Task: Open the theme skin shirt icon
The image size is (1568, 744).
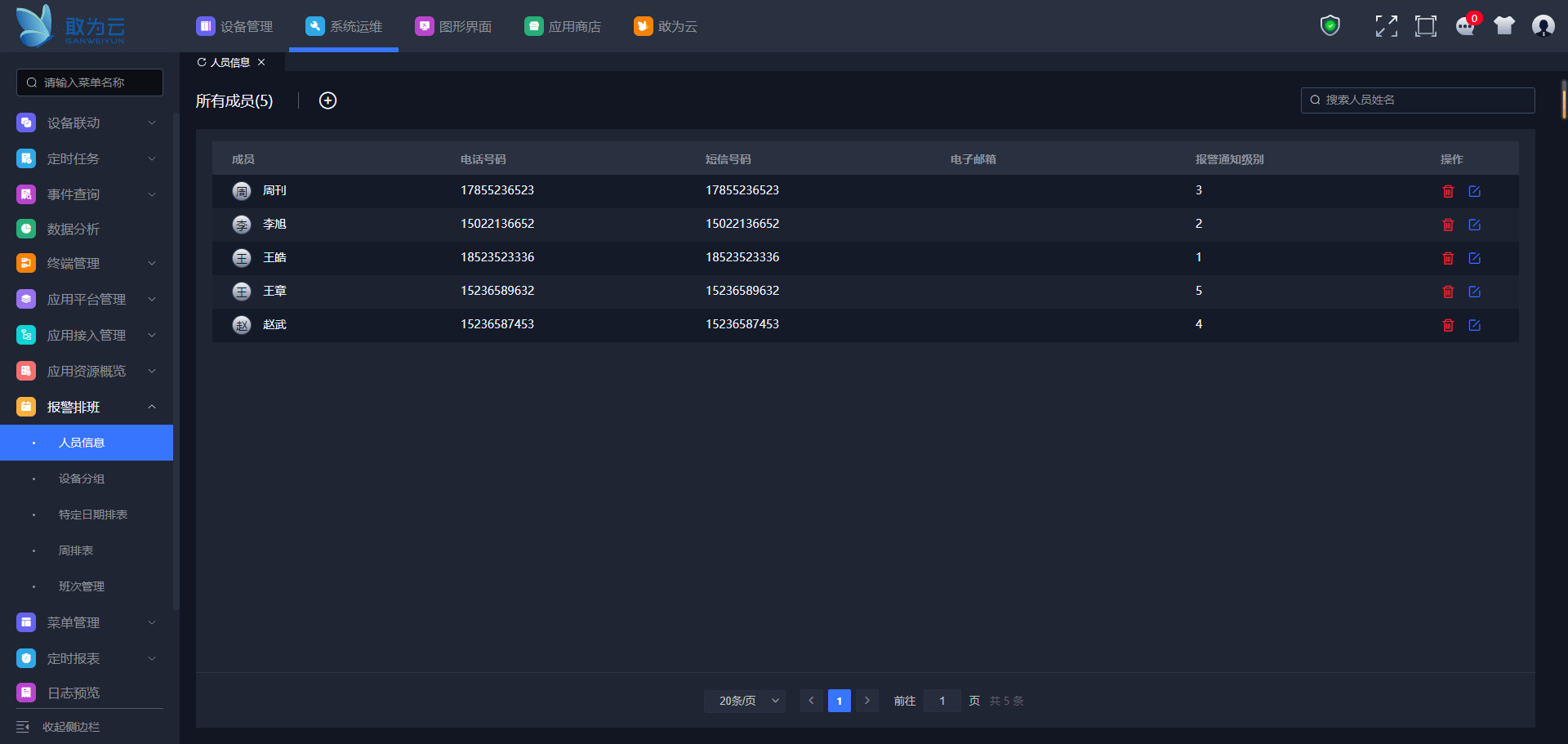Action: pos(1504,26)
